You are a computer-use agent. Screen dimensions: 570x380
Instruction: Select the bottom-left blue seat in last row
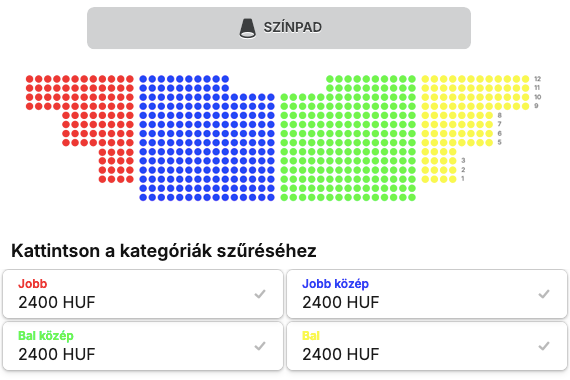coord(143,197)
